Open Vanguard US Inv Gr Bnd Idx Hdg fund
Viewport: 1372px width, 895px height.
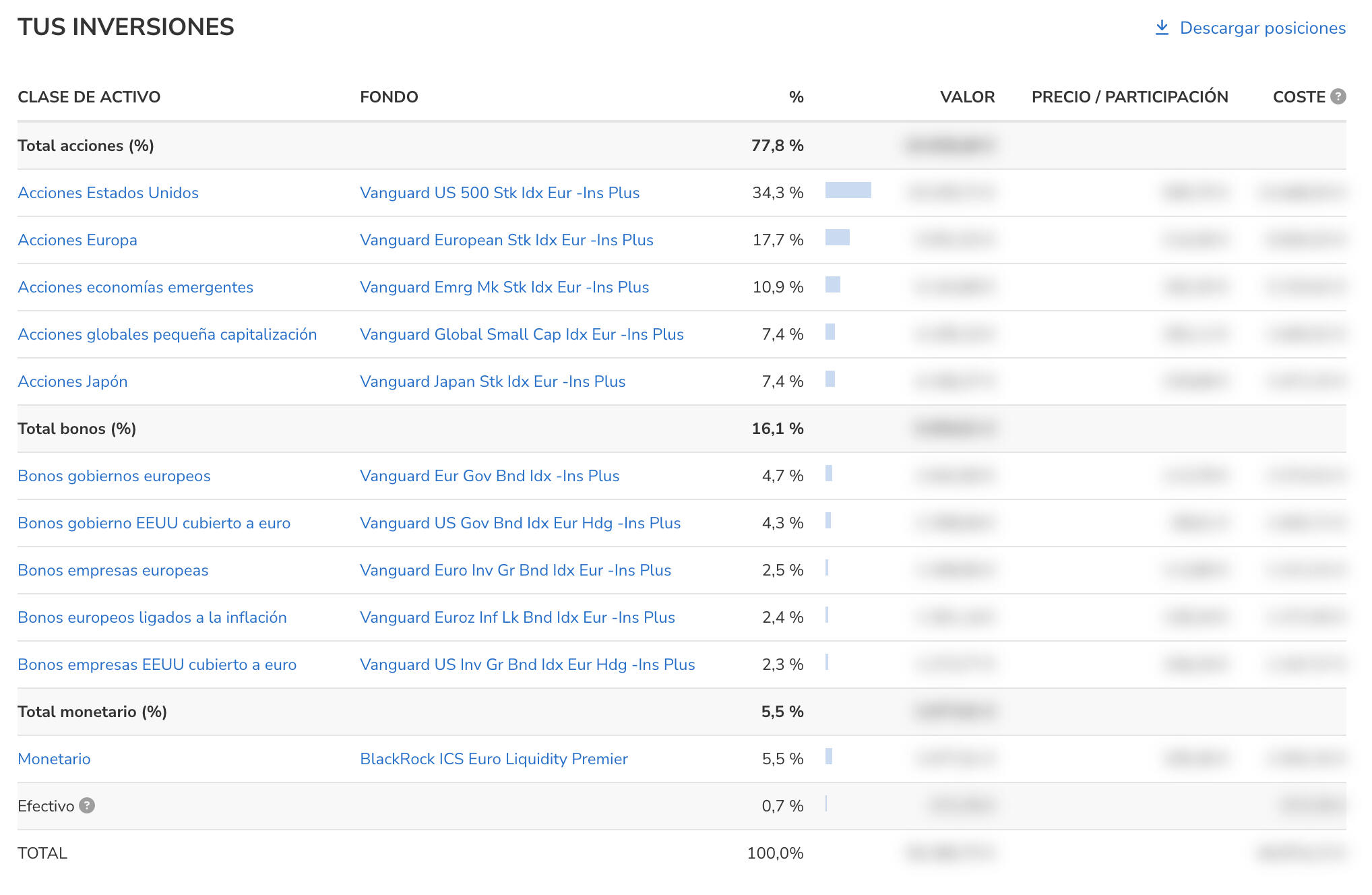tap(528, 665)
